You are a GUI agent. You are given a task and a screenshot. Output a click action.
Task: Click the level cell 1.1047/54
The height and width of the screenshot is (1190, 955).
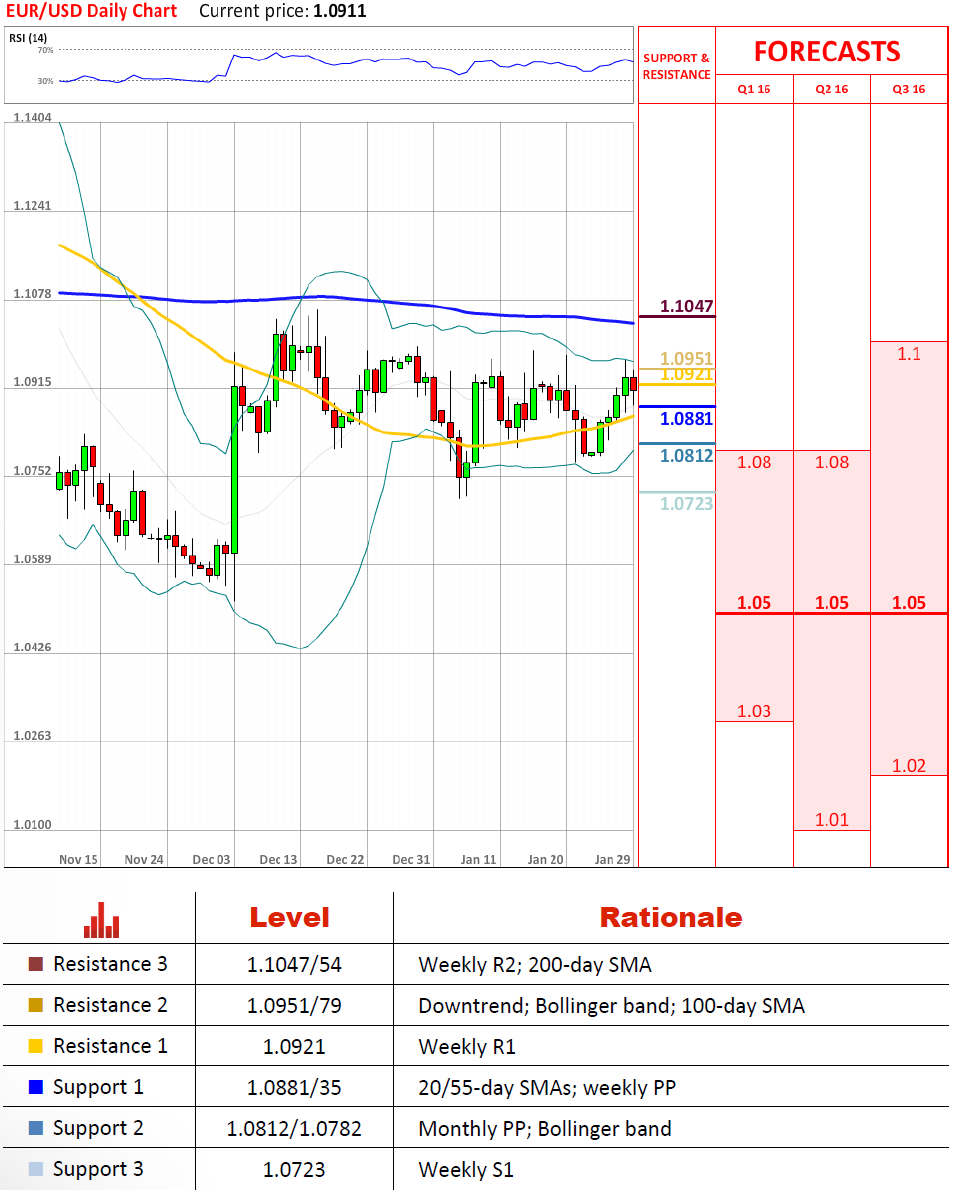pos(294,965)
